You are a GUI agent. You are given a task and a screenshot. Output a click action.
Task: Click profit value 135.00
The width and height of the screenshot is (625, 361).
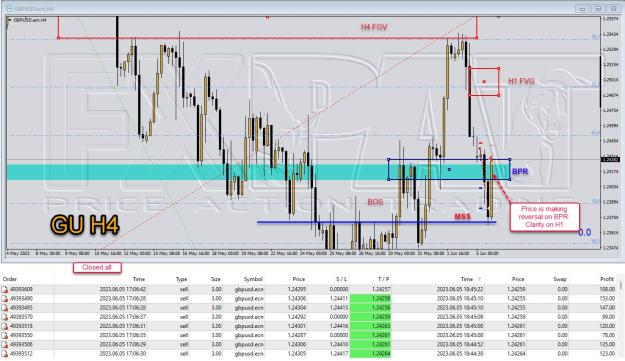[607, 345]
